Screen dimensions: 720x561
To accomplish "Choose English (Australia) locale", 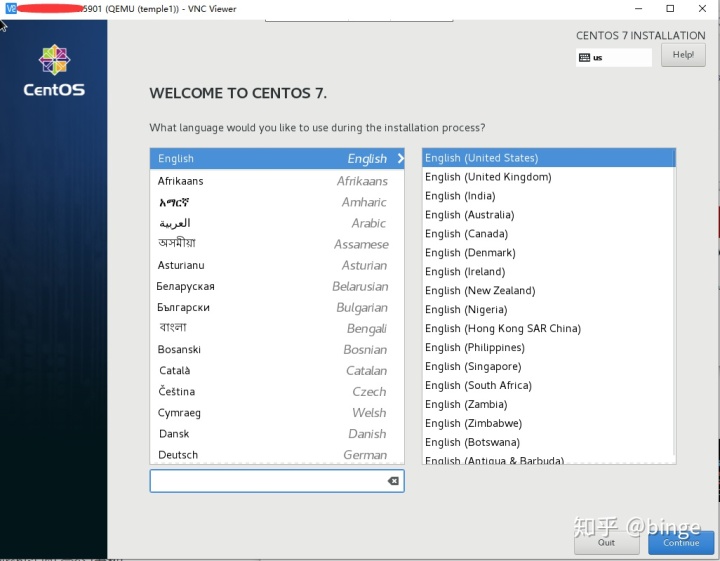I will [548, 215].
